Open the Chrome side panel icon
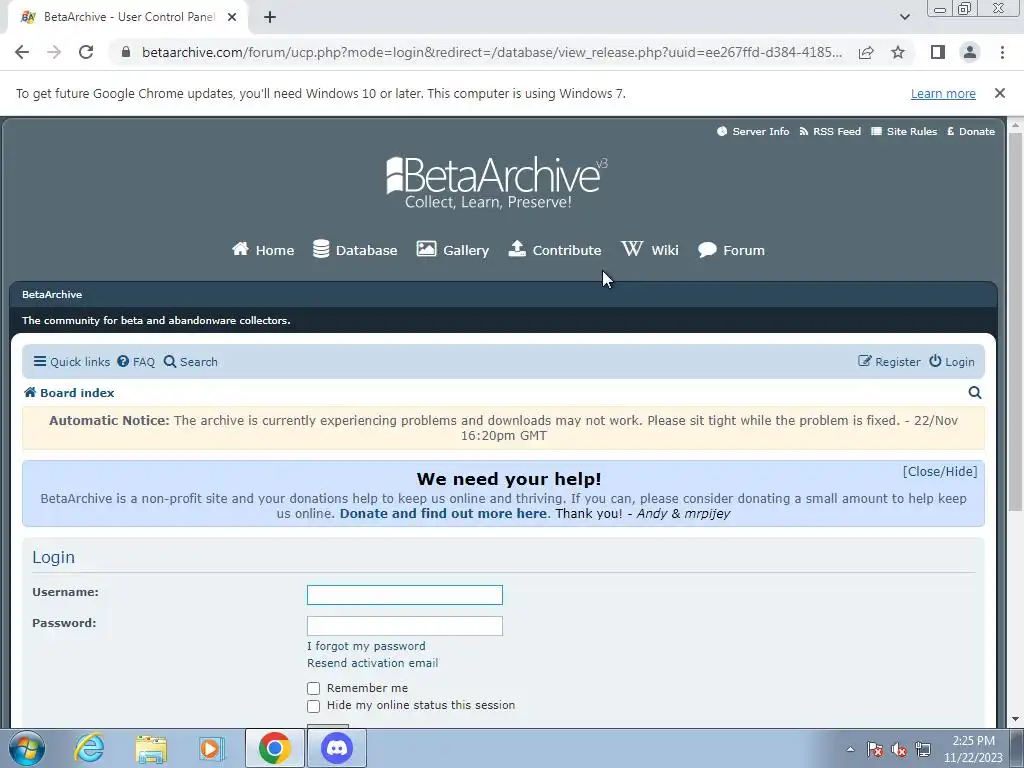The height and width of the screenshot is (768, 1024). [x=937, y=52]
